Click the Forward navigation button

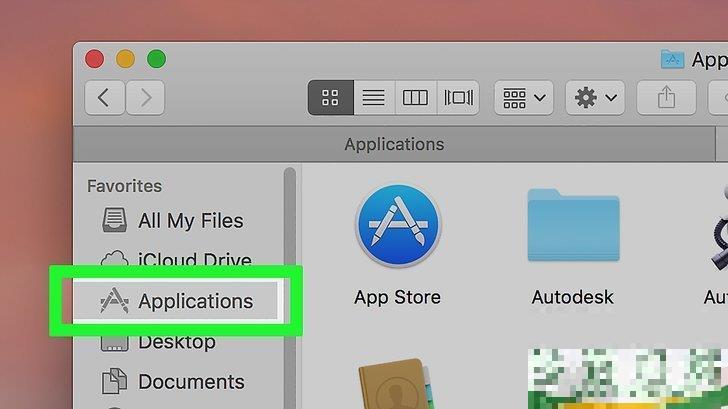(145, 98)
